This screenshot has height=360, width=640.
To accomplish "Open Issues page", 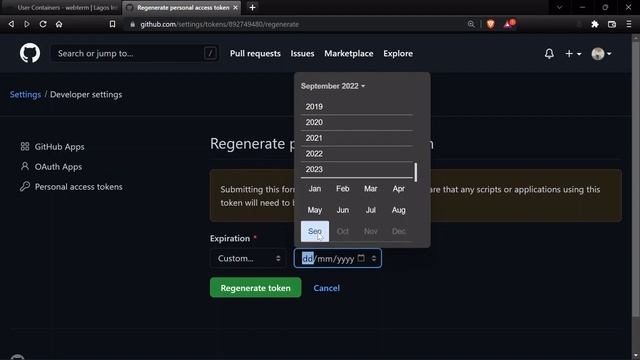I will pyautogui.click(x=302, y=53).
